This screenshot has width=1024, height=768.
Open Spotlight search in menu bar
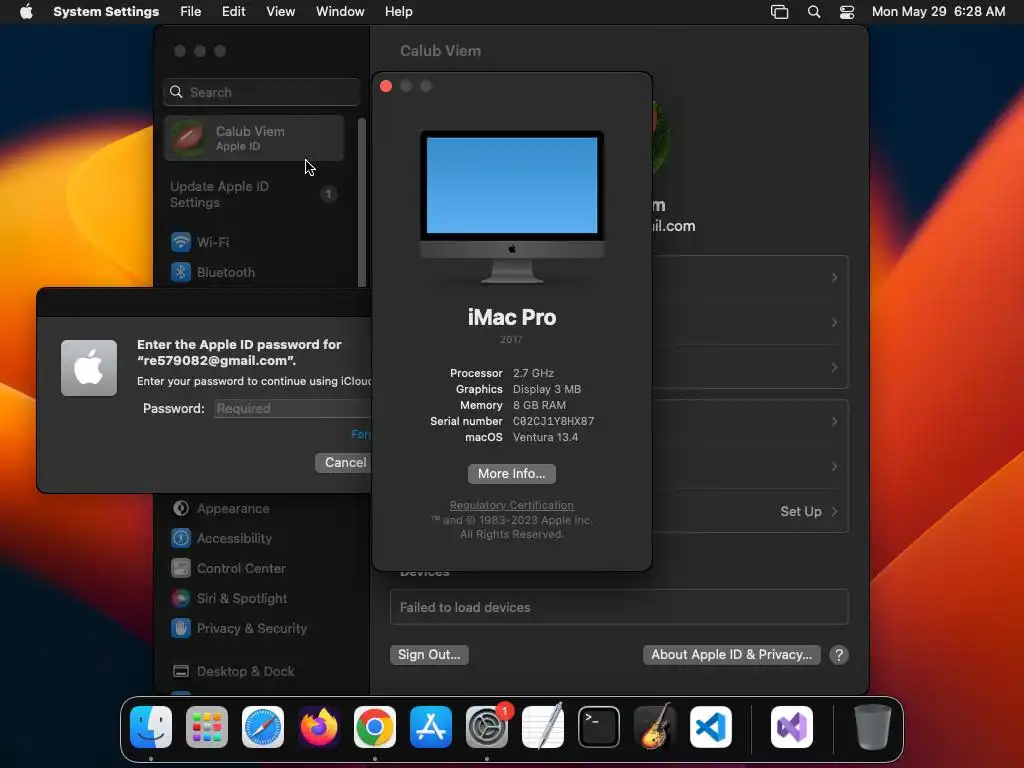pyautogui.click(x=814, y=11)
